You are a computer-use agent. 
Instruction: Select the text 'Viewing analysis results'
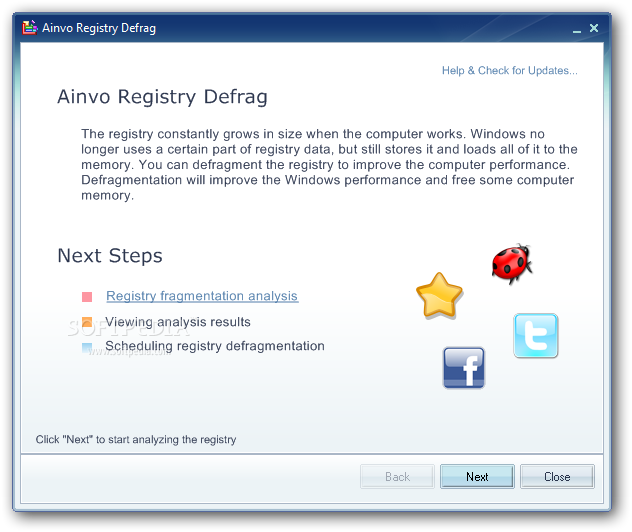[178, 322]
